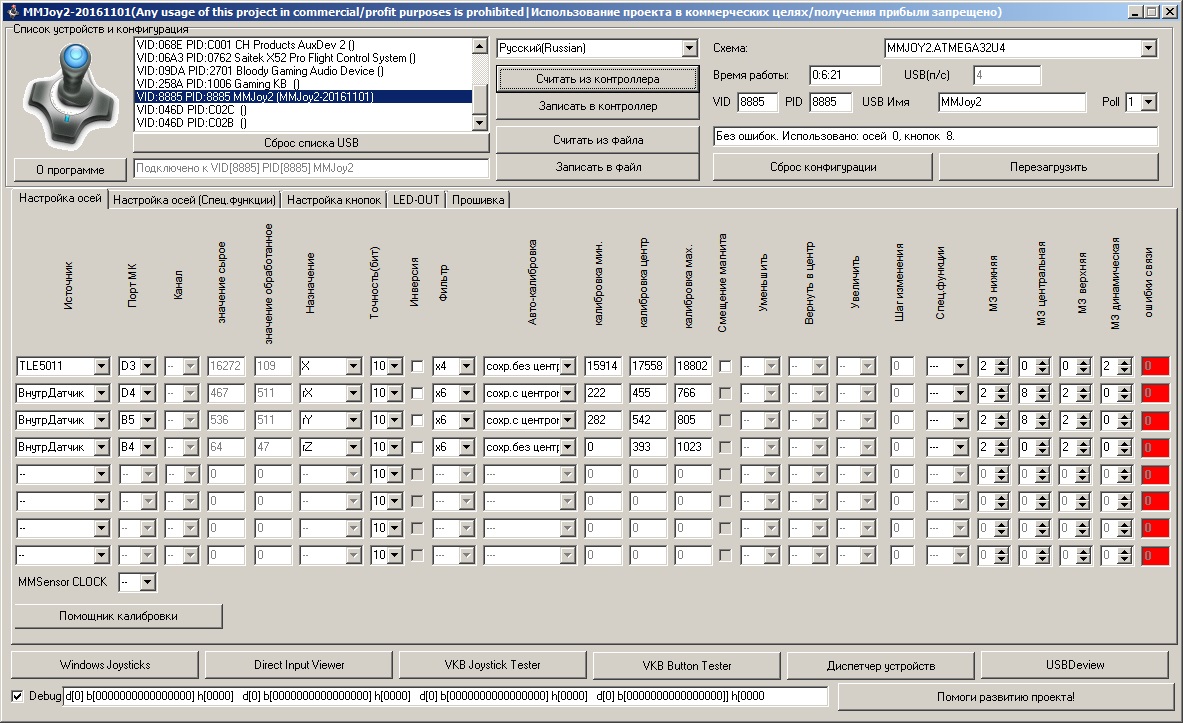Click the red error indicator in the TLE5011 row
Screen dimensions: 1183x723
tap(1154, 366)
